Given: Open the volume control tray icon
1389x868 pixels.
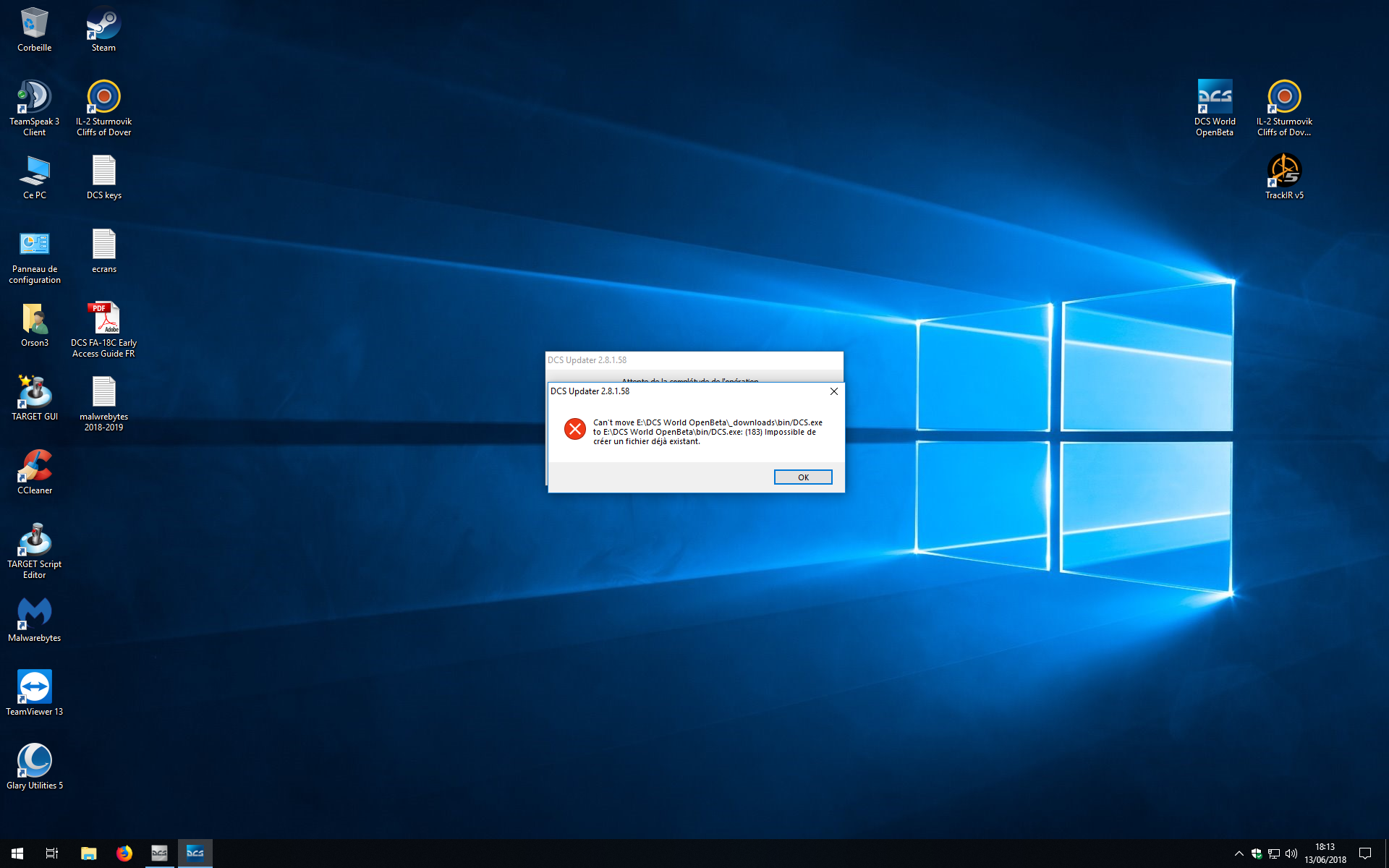Looking at the screenshot, I should pyautogui.click(x=1291, y=854).
